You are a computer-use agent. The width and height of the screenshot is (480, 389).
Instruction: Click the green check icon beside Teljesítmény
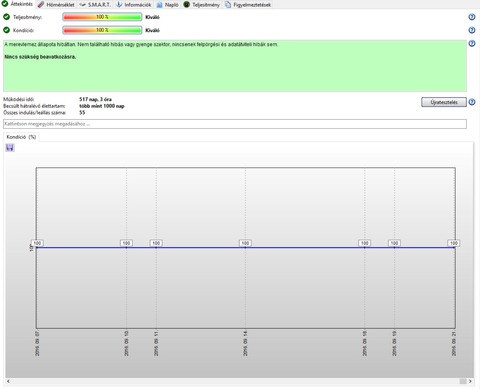(6, 17)
